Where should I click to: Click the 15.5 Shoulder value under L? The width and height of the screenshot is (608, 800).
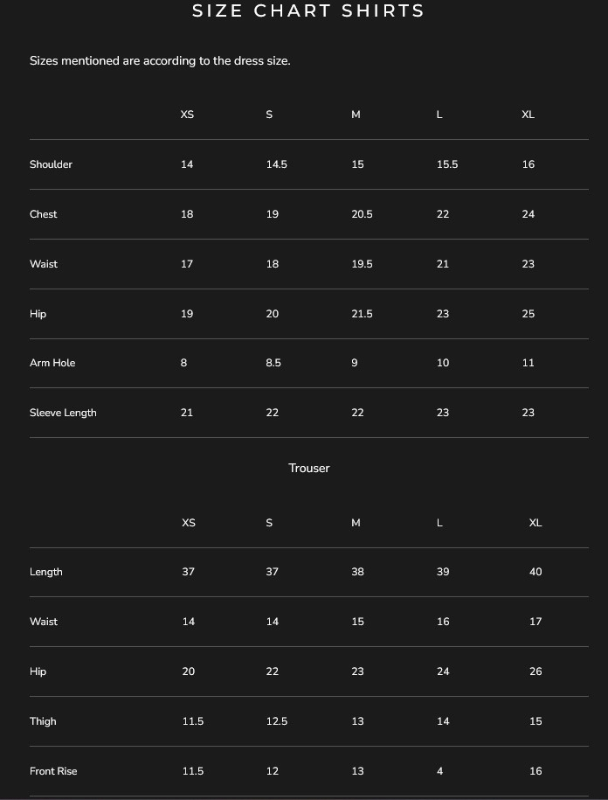pos(447,164)
